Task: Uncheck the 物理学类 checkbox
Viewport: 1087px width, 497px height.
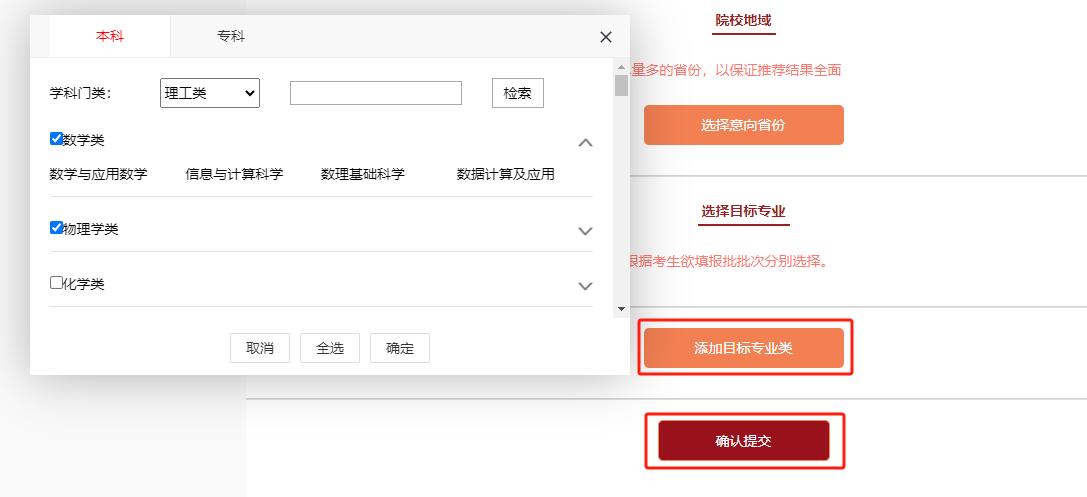Action: (x=57, y=227)
